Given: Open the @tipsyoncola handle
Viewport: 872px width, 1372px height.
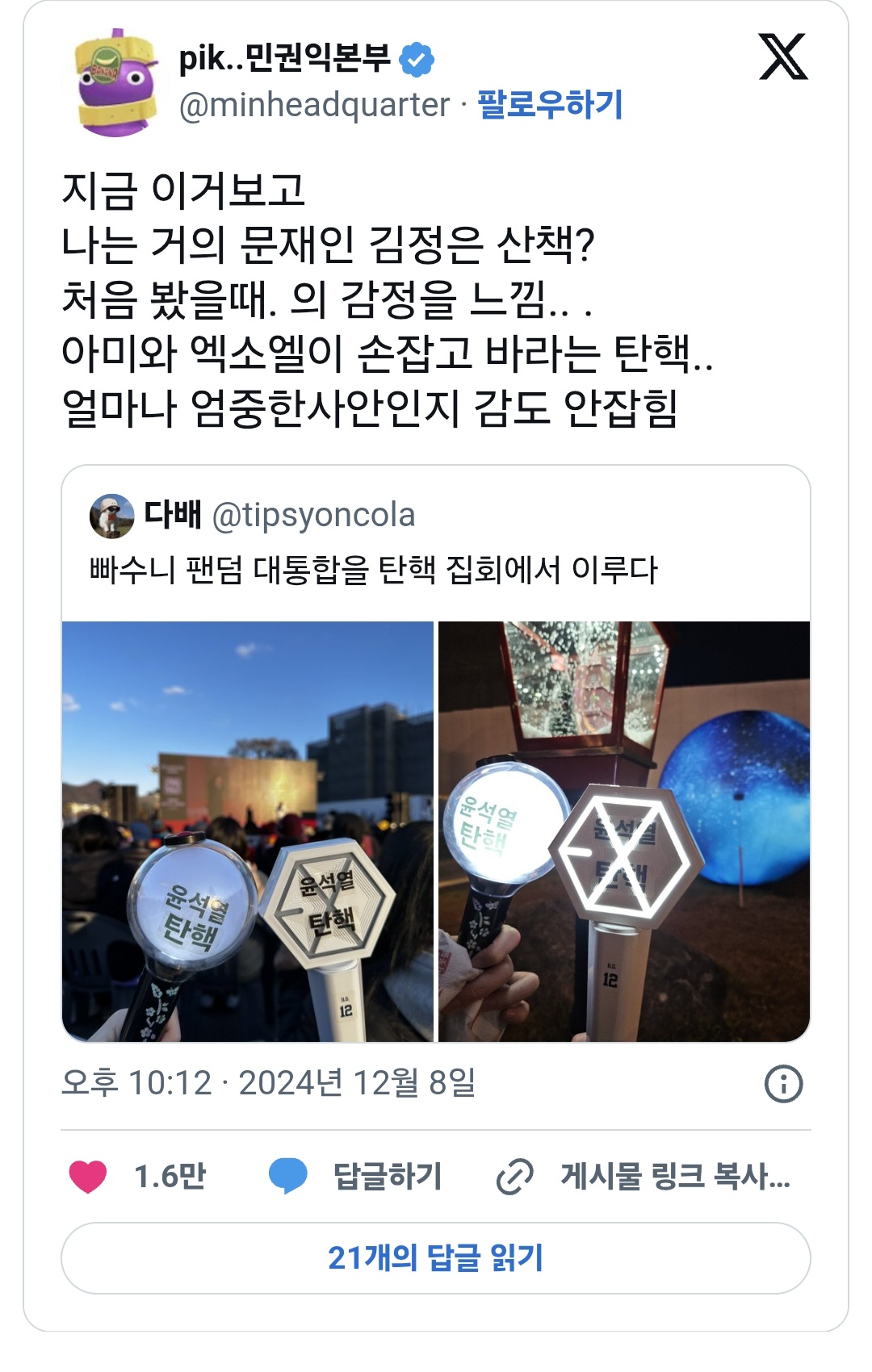Looking at the screenshot, I should 313,515.
